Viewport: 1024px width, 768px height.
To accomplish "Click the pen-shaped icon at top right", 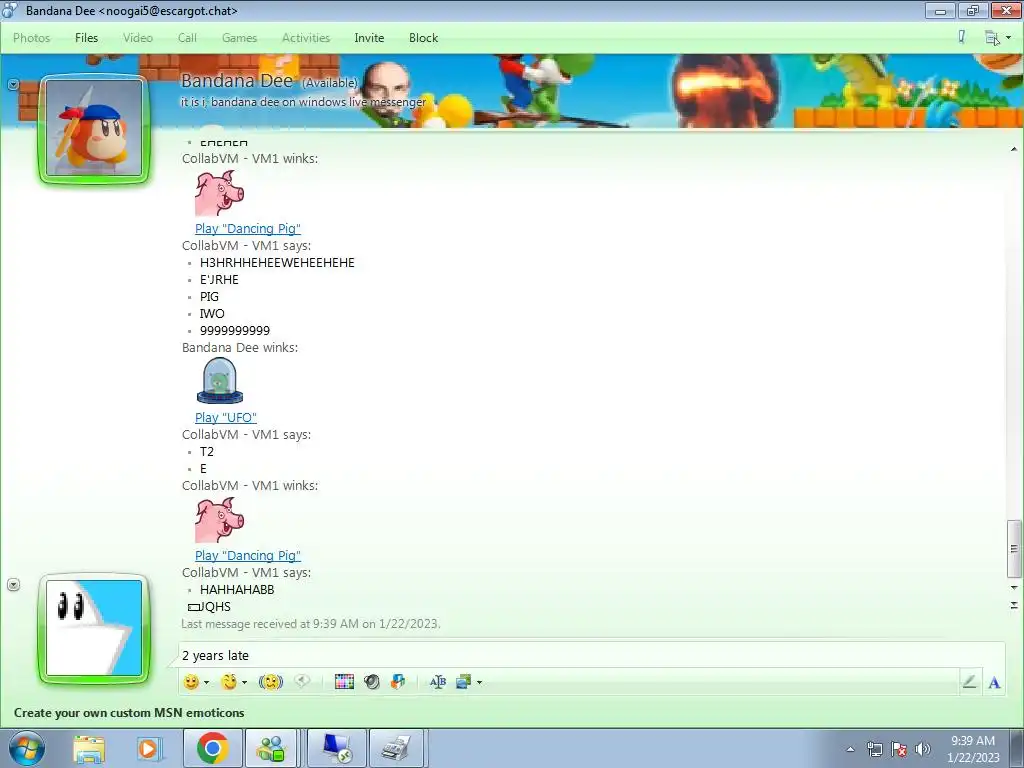I will point(961,37).
